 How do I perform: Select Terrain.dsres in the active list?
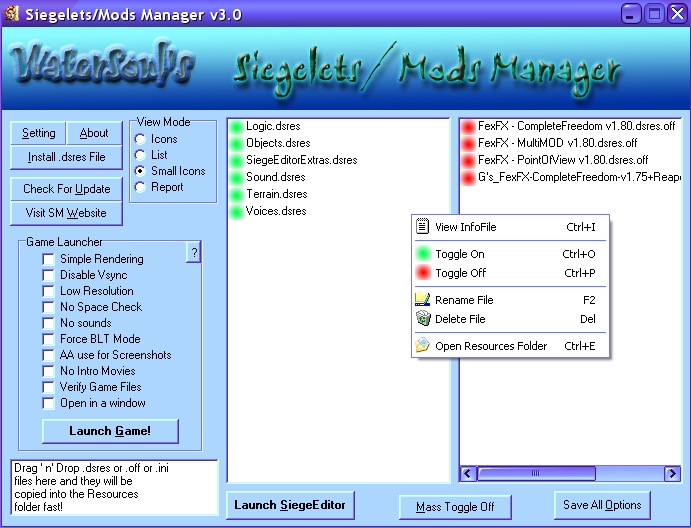pyautogui.click(x=276, y=195)
